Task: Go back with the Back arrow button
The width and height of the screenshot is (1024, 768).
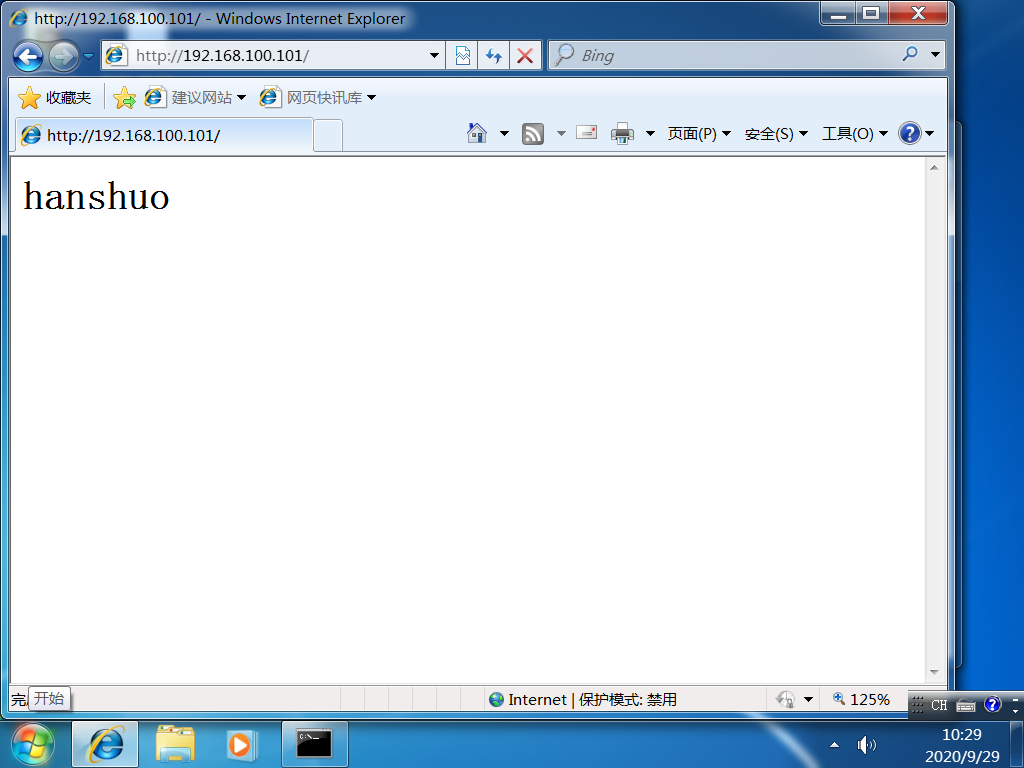Action: [28, 57]
